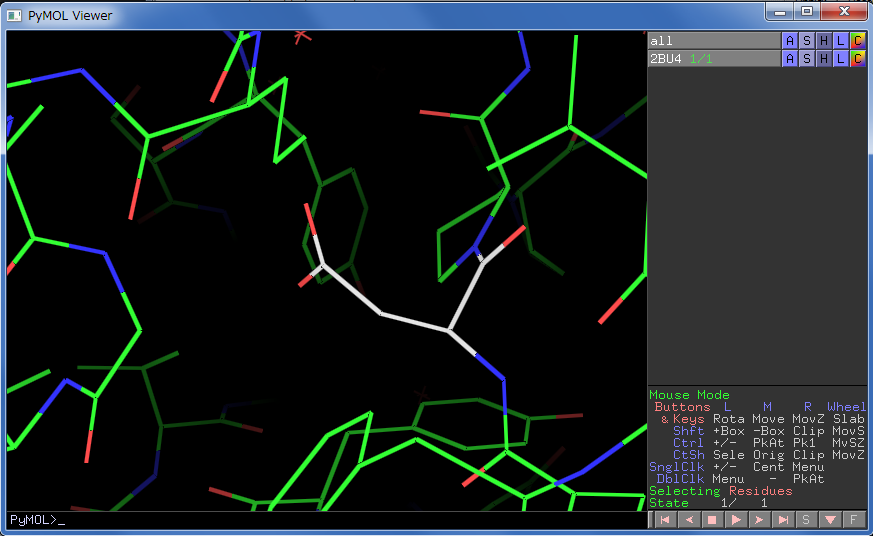Screen dimensions: 873x536
Task: Step back one frame
Action: 687,519
